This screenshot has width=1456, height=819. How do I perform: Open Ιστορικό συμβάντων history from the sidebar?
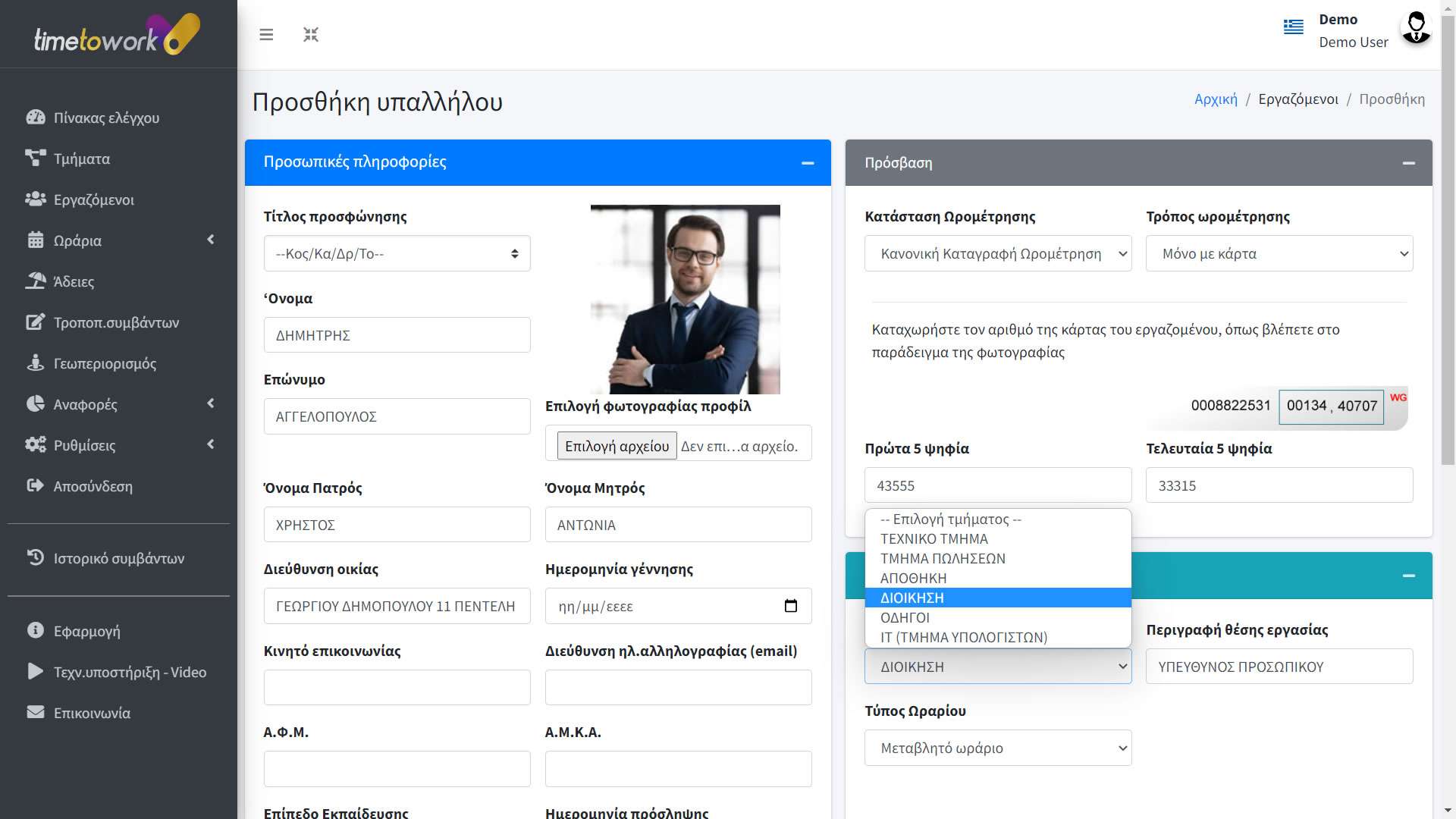[x=118, y=558]
